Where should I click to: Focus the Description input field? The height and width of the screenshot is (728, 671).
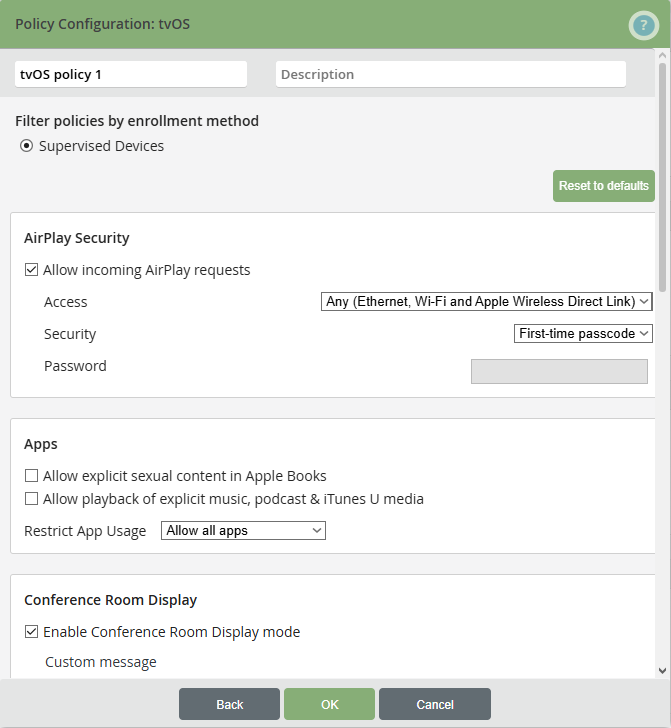[x=450, y=74]
